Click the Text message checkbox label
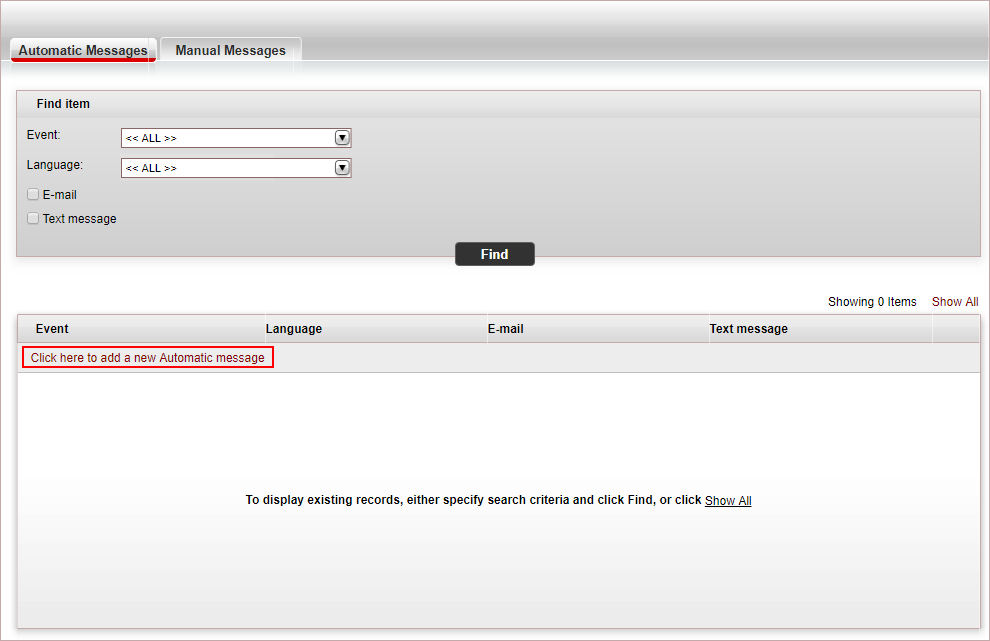Viewport: 990px width, 641px height. [x=80, y=219]
